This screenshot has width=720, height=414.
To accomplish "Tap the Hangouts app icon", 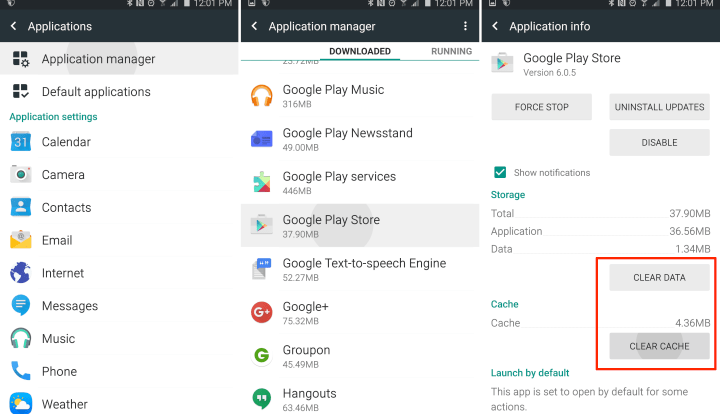I will [262, 399].
